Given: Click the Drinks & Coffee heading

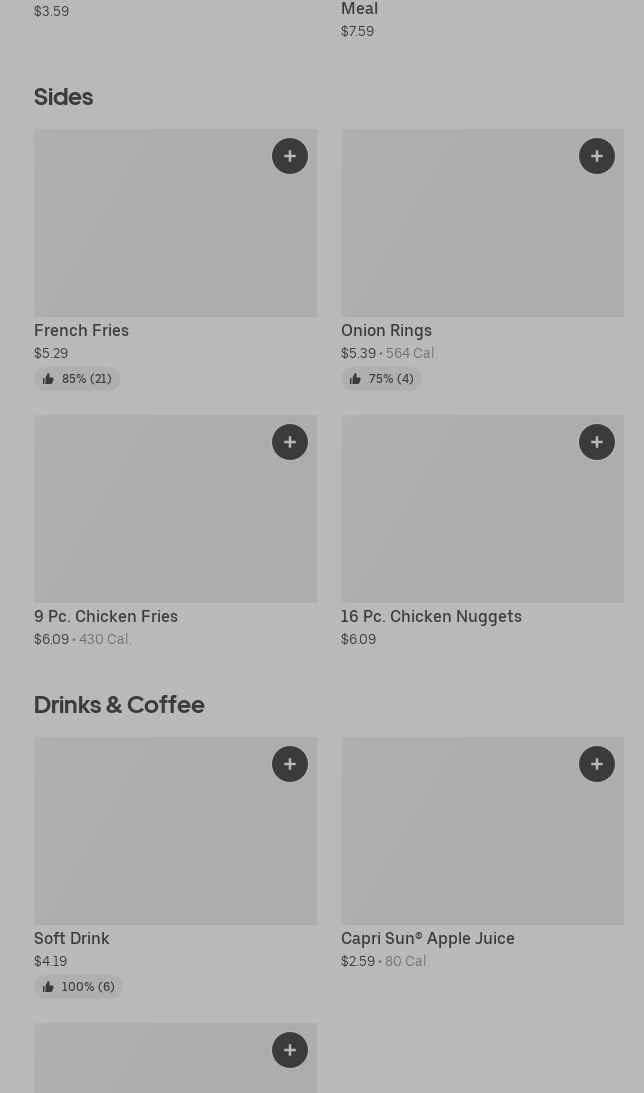Looking at the screenshot, I should (119, 704).
